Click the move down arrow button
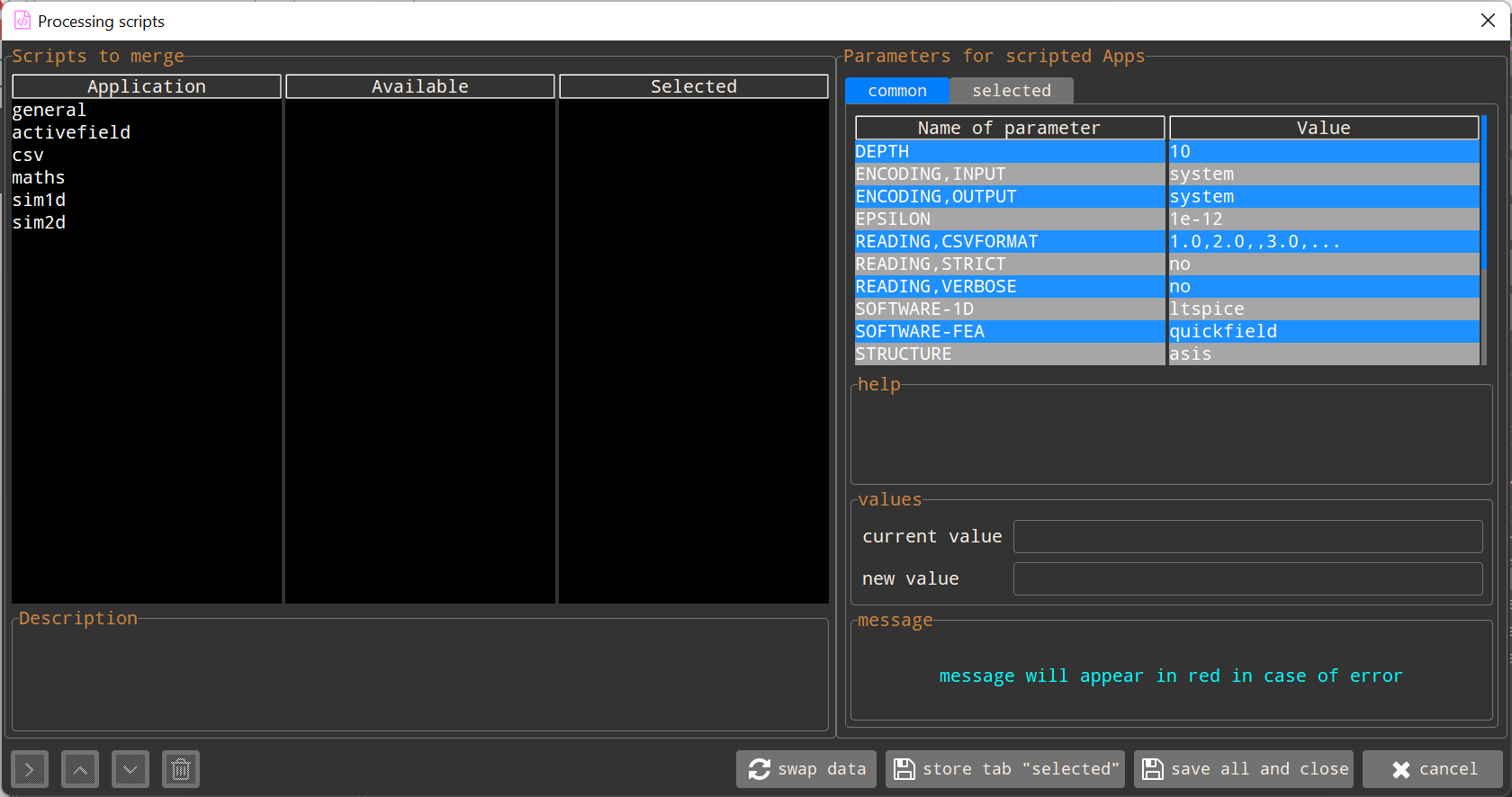The height and width of the screenshot is (797, 1512). 130,769
